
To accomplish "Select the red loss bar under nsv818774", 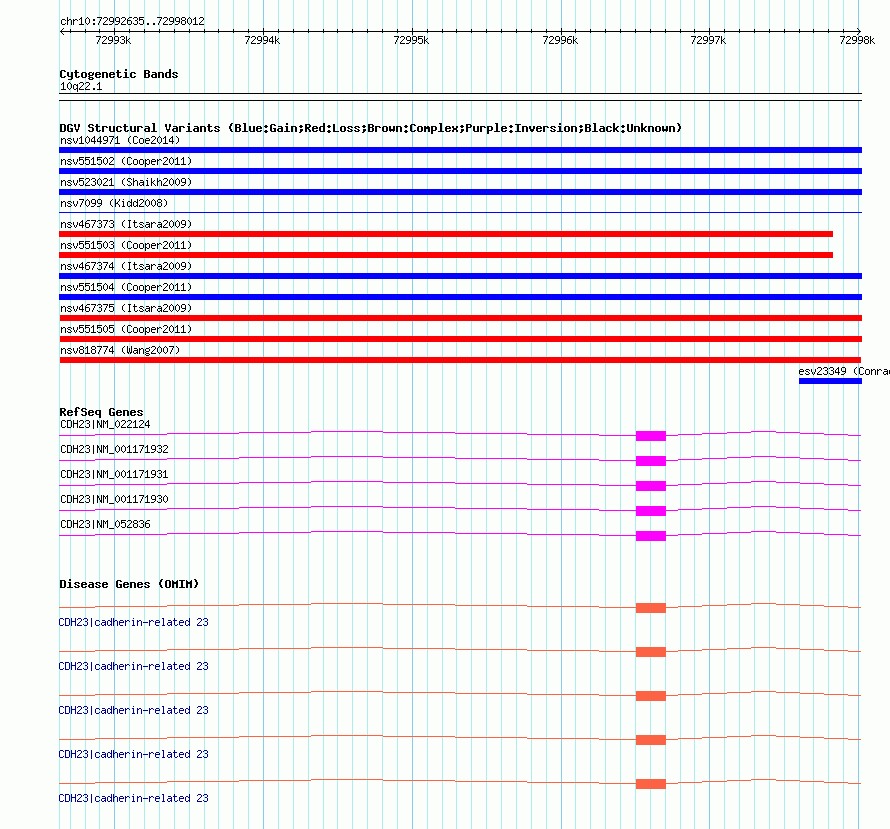I will [x=460, y=360].
